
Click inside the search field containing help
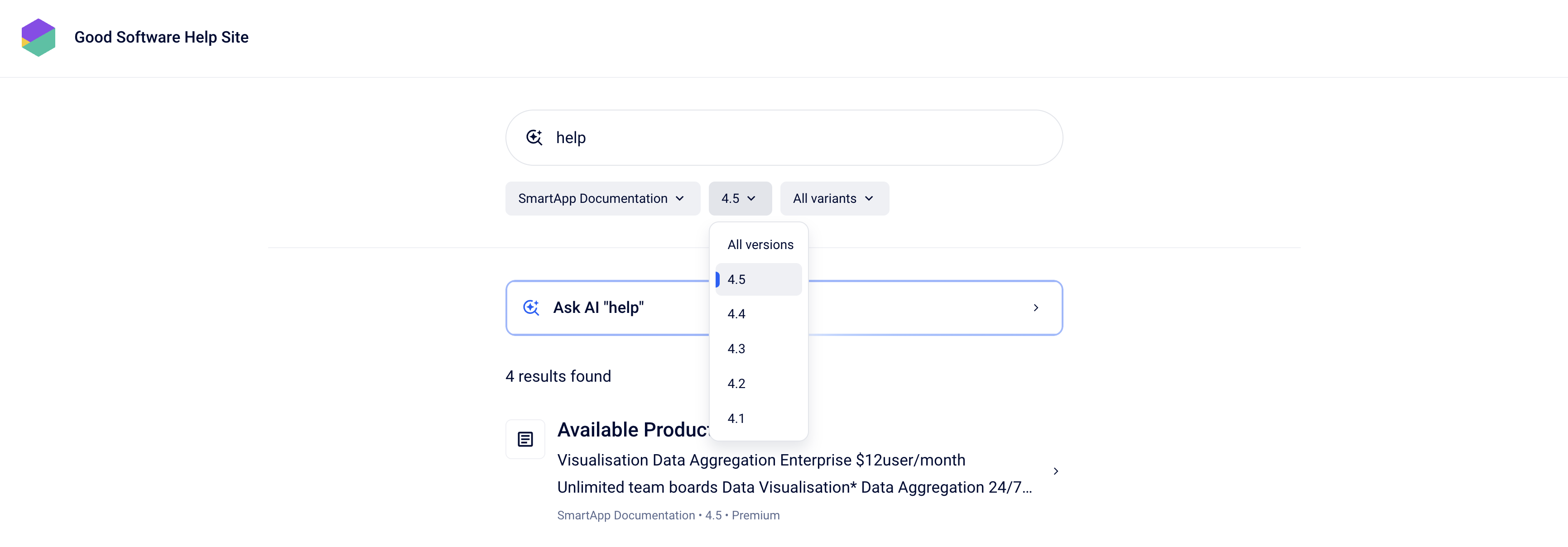[784, 138]
